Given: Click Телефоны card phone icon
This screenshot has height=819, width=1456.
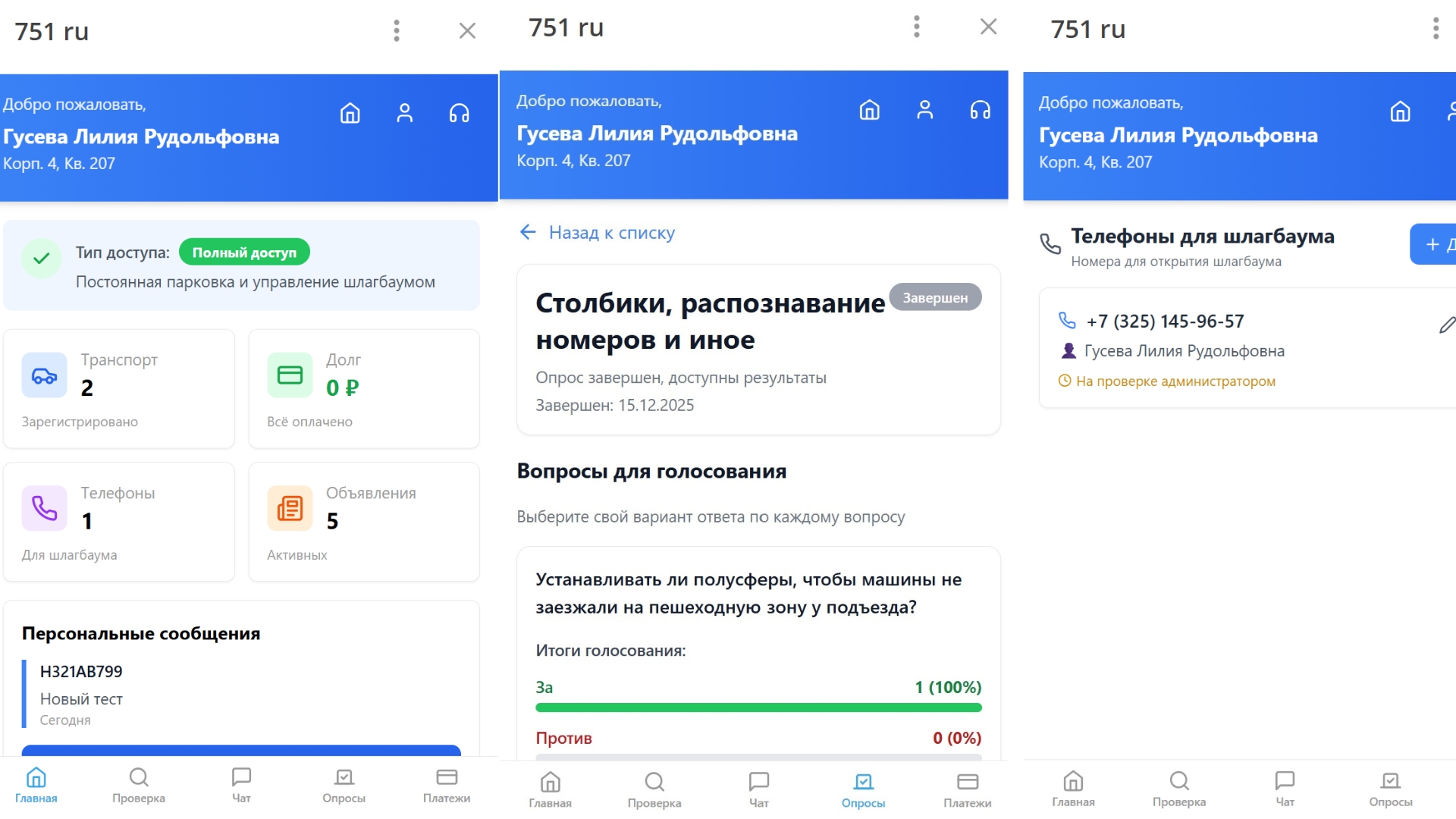Looking at the screenshot, I should pos(45,508).
